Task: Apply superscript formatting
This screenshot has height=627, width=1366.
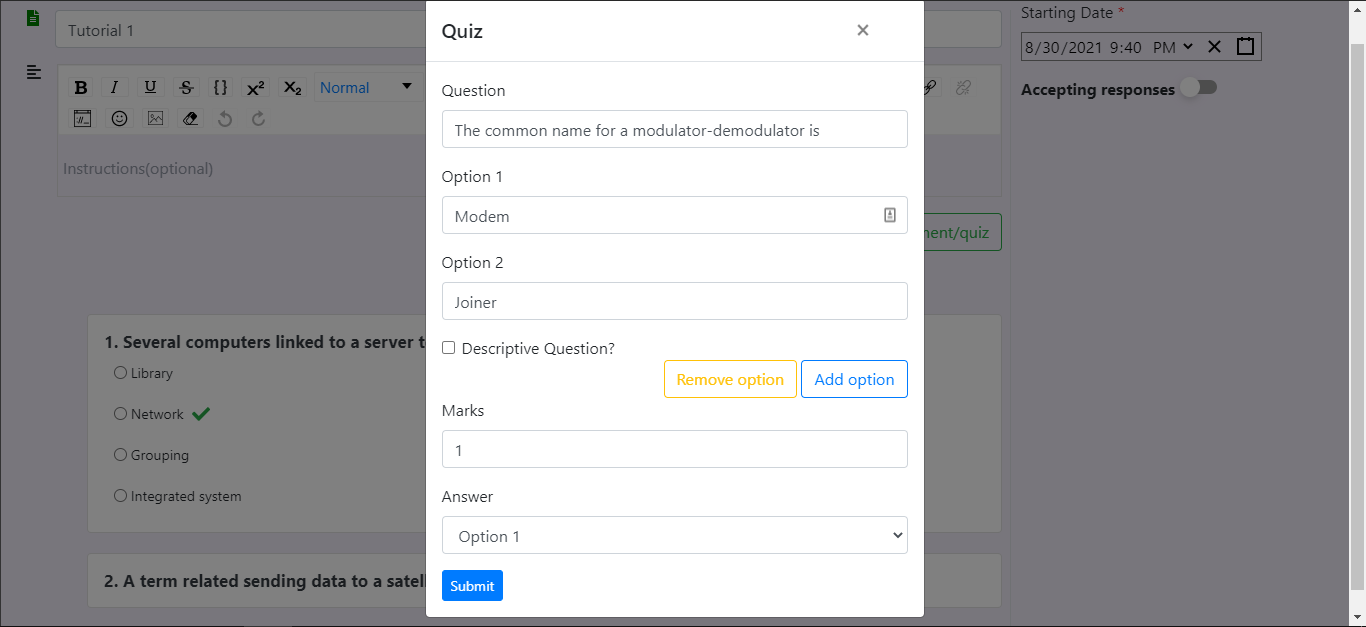Action: point(256,88)
